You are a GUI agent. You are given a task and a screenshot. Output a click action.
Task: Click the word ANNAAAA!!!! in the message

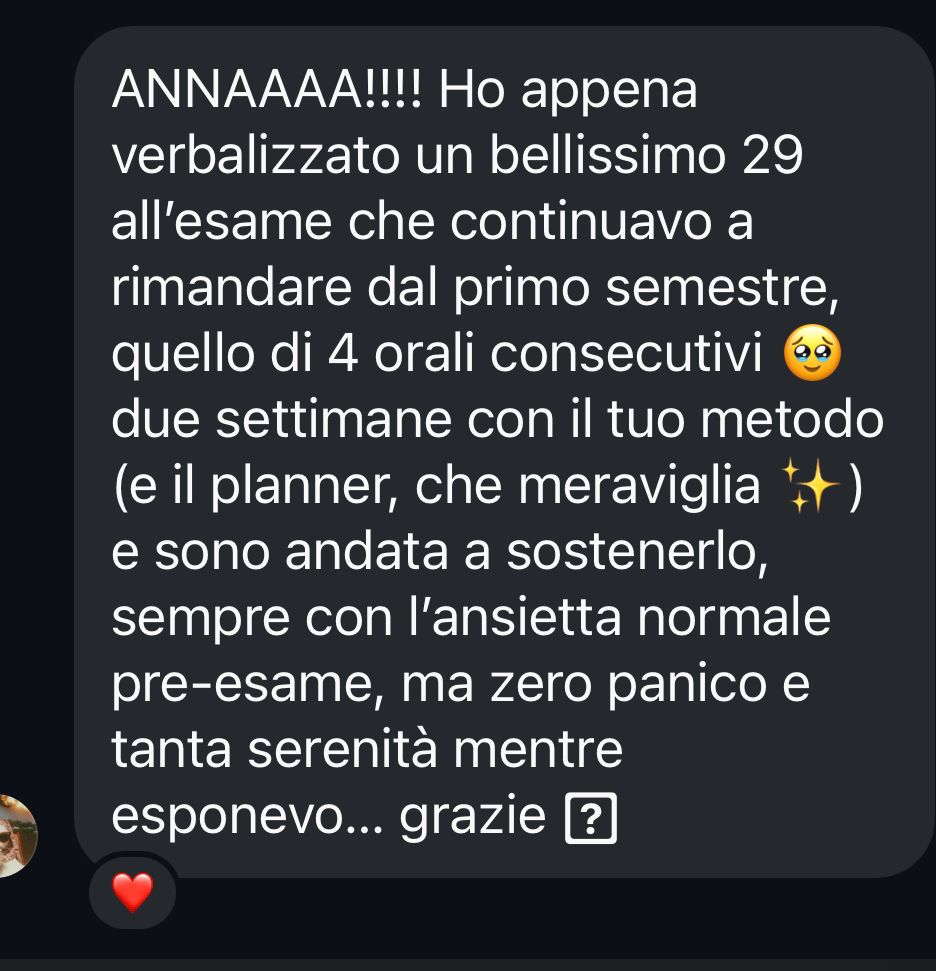click(267, 89)
